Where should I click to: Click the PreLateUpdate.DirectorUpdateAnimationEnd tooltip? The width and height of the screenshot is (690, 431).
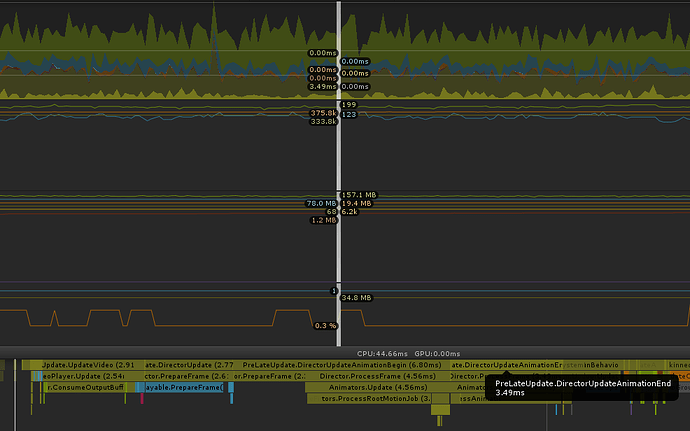coord(582,388)
